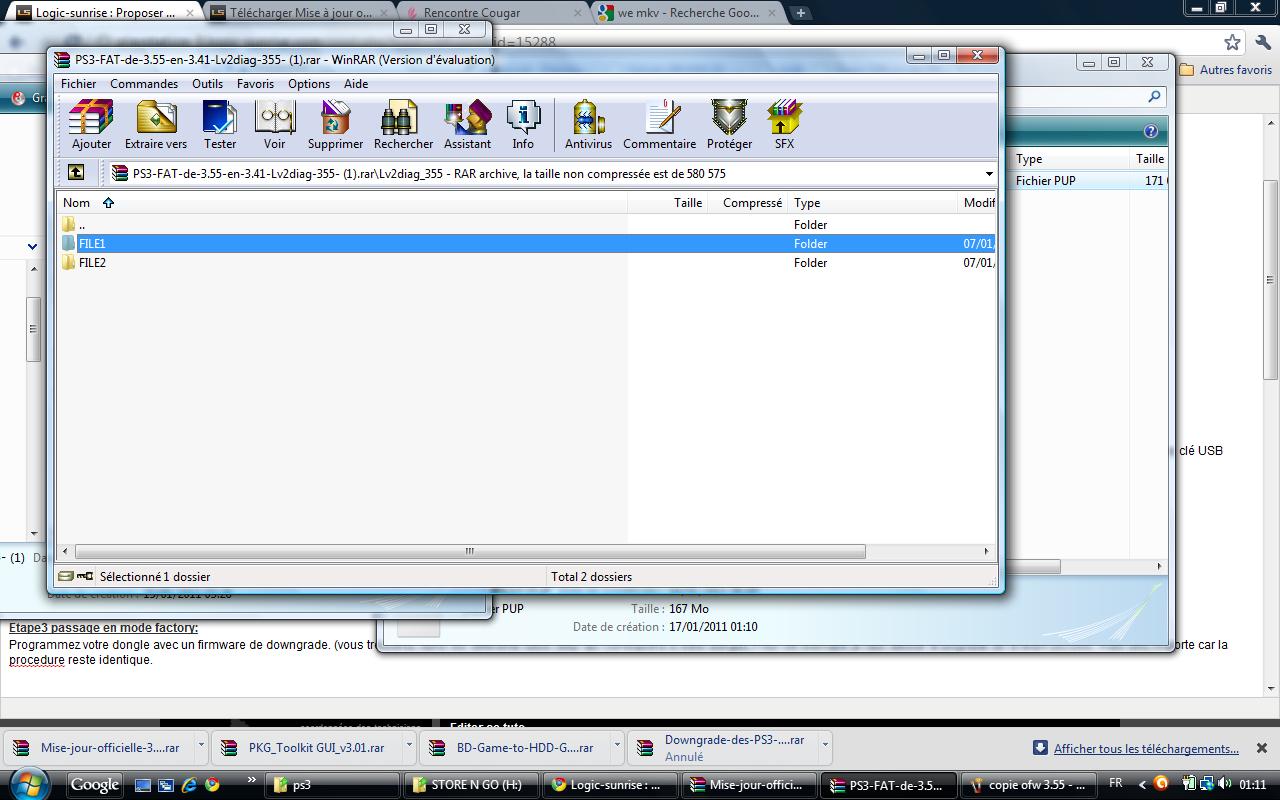Open the Autres favoris bookmarks folder
This screenshot has height=800, width=1280.
[1226, 70]
